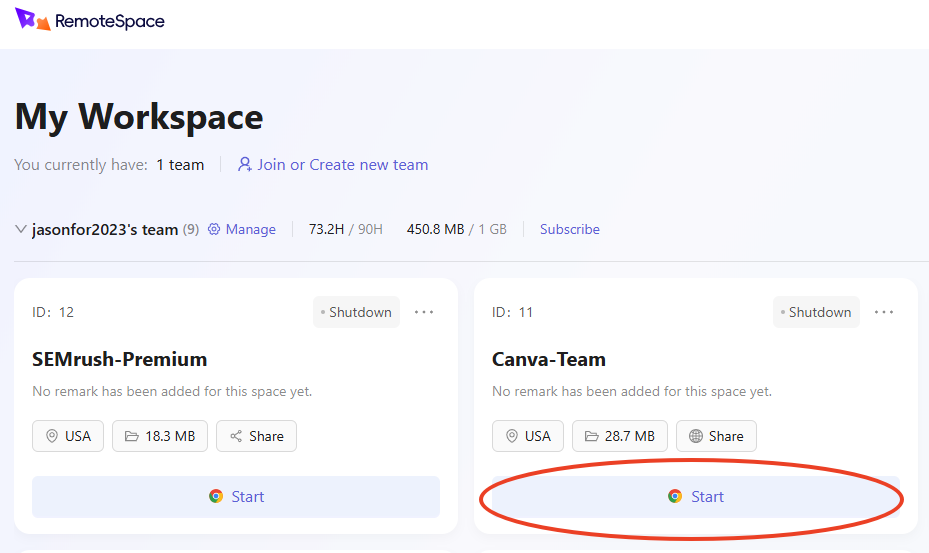Open three-dot menu for Canva-Team space
929x553 pixels.
pos(883,312)
